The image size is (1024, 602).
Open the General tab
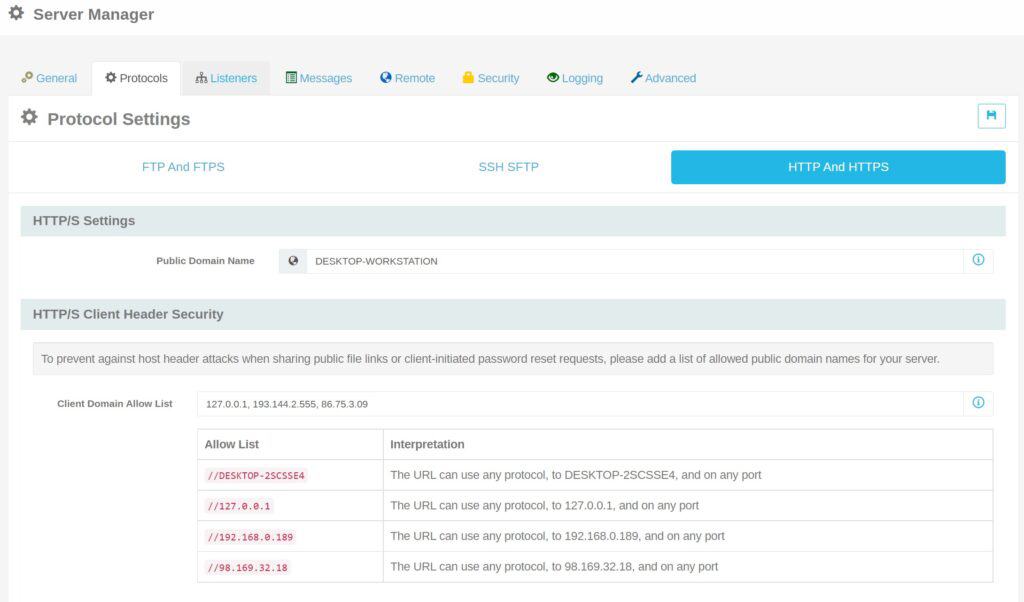(49, 78)
